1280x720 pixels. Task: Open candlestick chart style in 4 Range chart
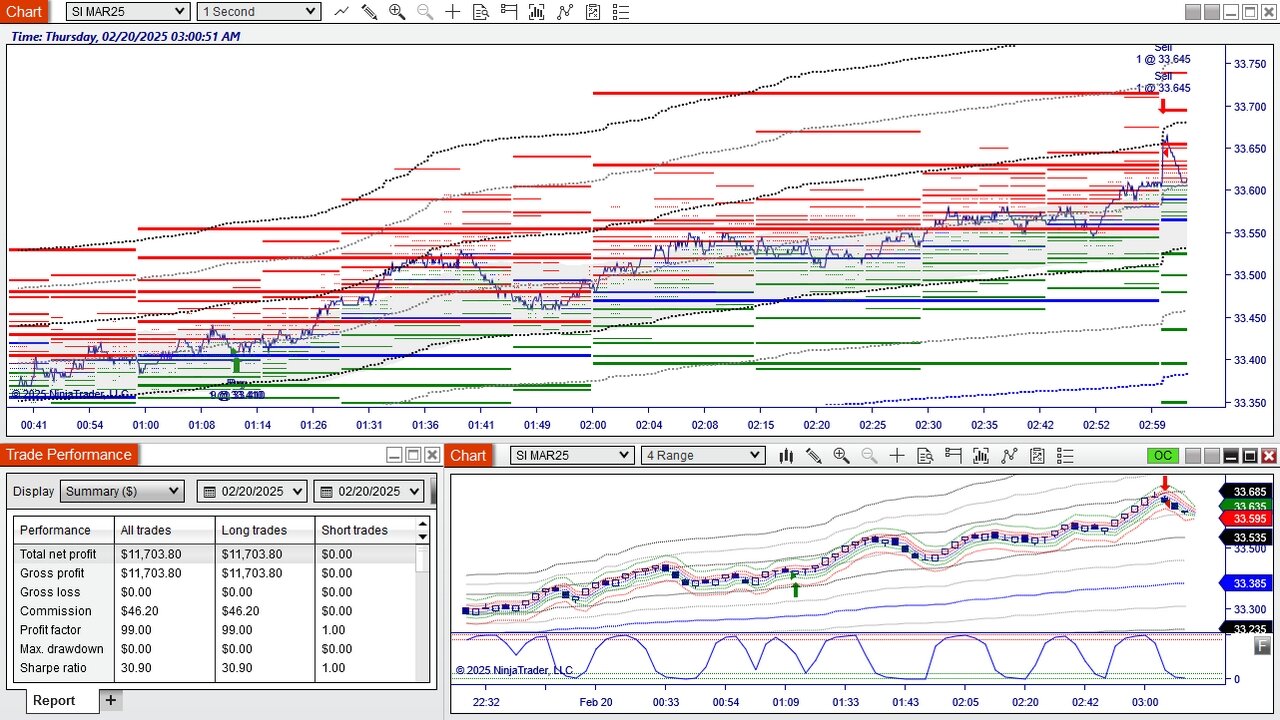(786, 456)
